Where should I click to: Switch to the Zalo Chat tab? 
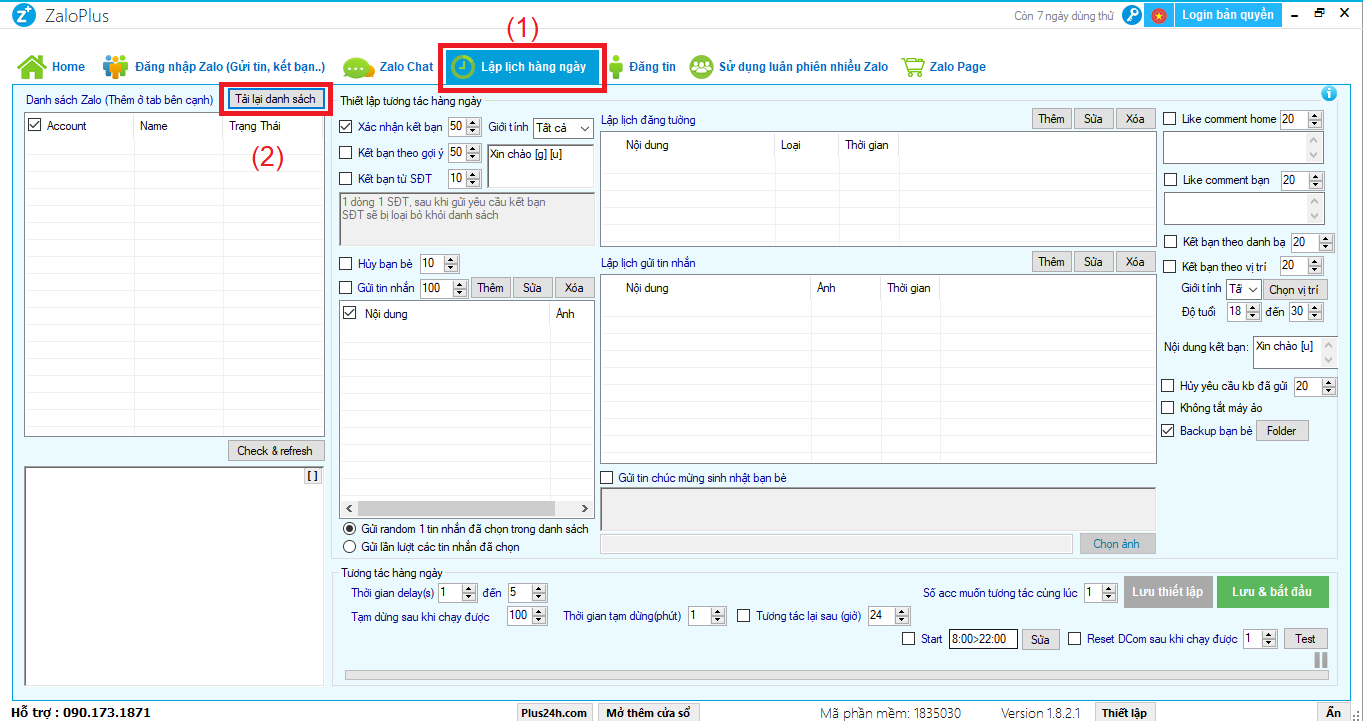(388, 67)
